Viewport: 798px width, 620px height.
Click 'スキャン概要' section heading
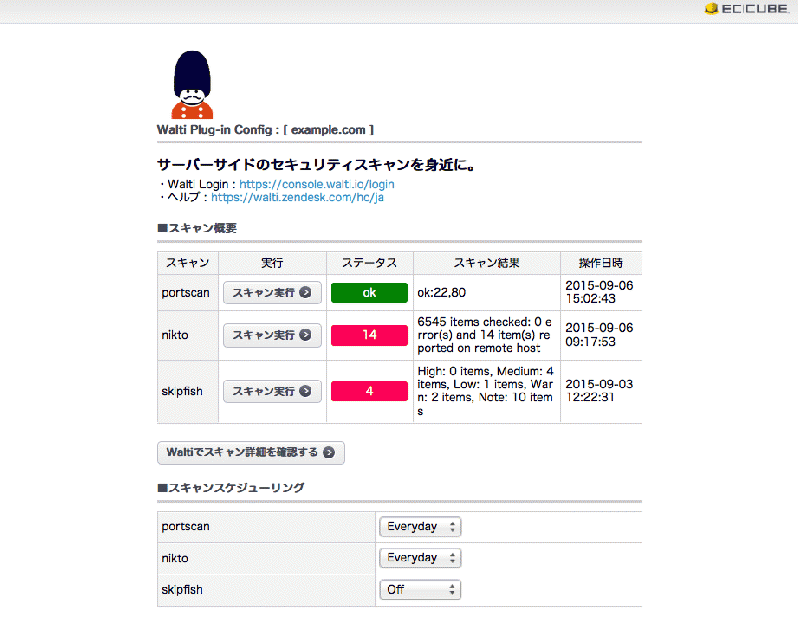click(x=197, y=228)
